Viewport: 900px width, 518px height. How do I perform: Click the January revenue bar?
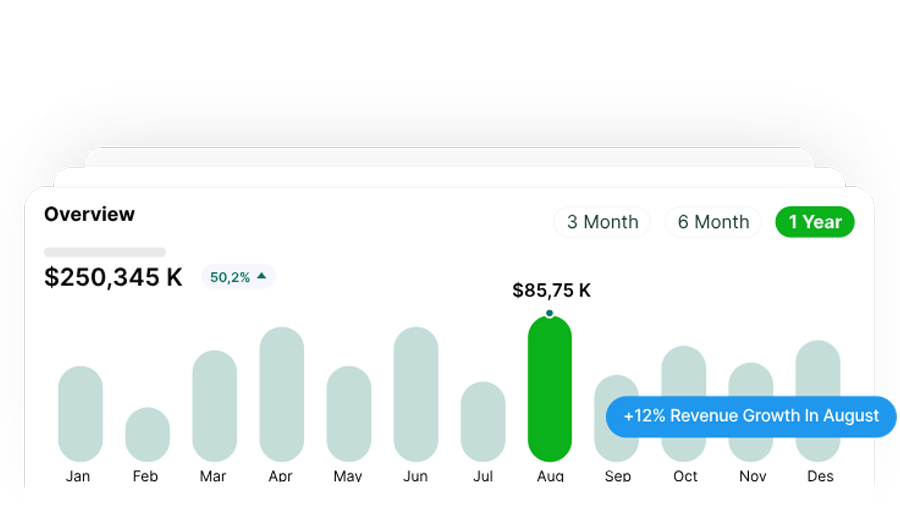pyautogui.click(x=80, y=414)
